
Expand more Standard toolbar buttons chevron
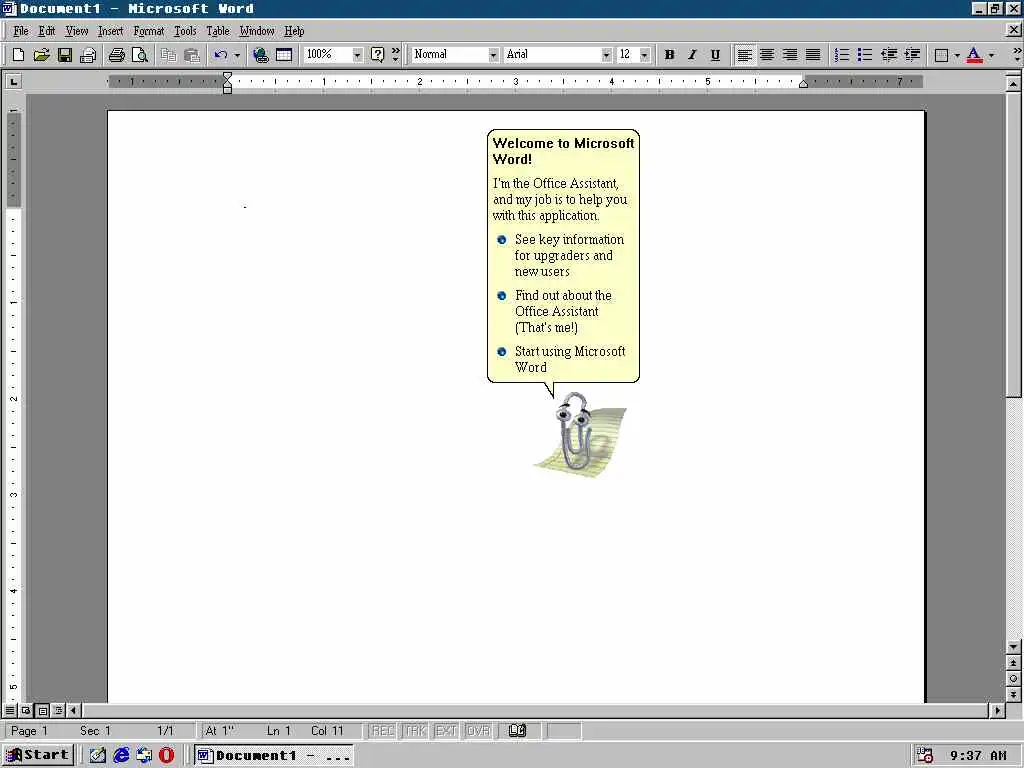click(x=396, y=55)
